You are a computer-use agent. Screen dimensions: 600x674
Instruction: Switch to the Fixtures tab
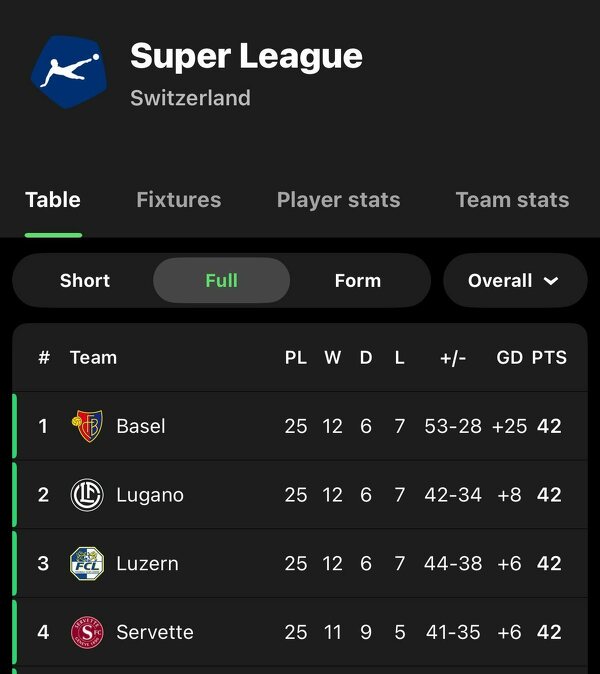pyautogui.click(x=178, y=200)
